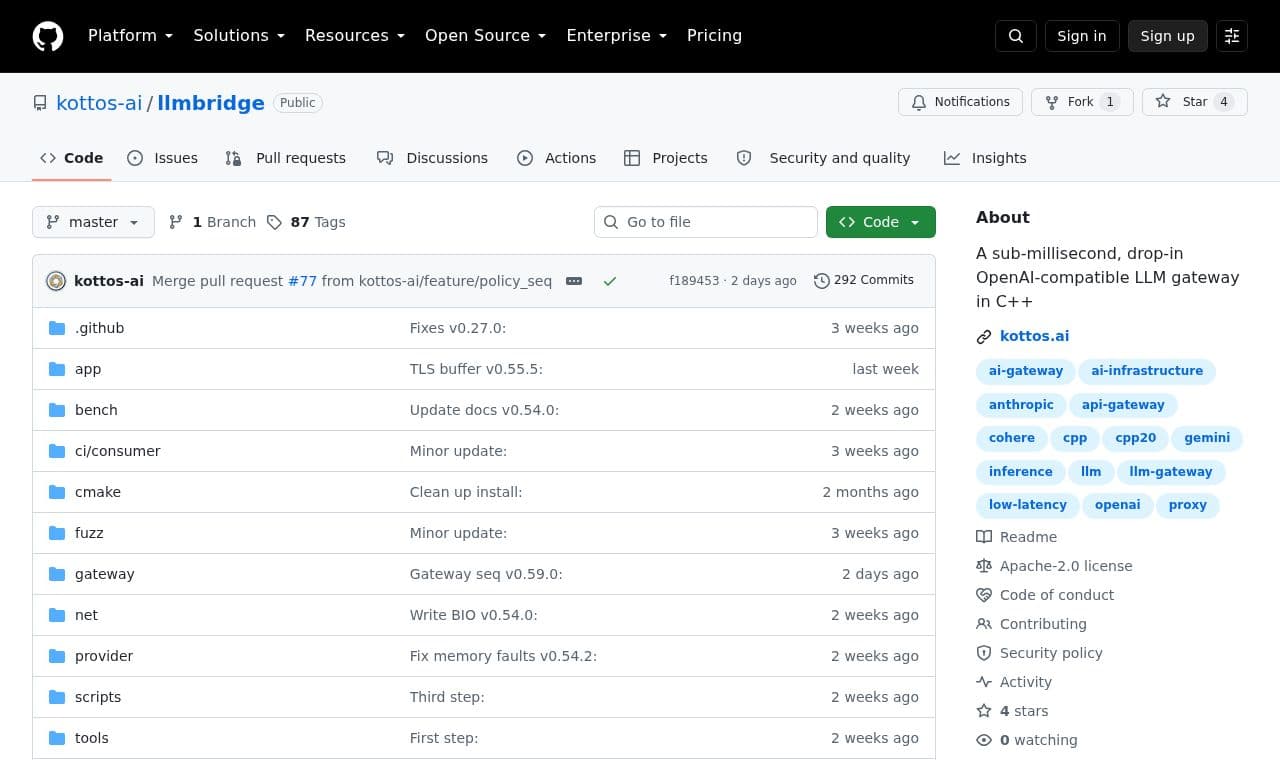Switch to the Issues tab

[x=163, y=158]
